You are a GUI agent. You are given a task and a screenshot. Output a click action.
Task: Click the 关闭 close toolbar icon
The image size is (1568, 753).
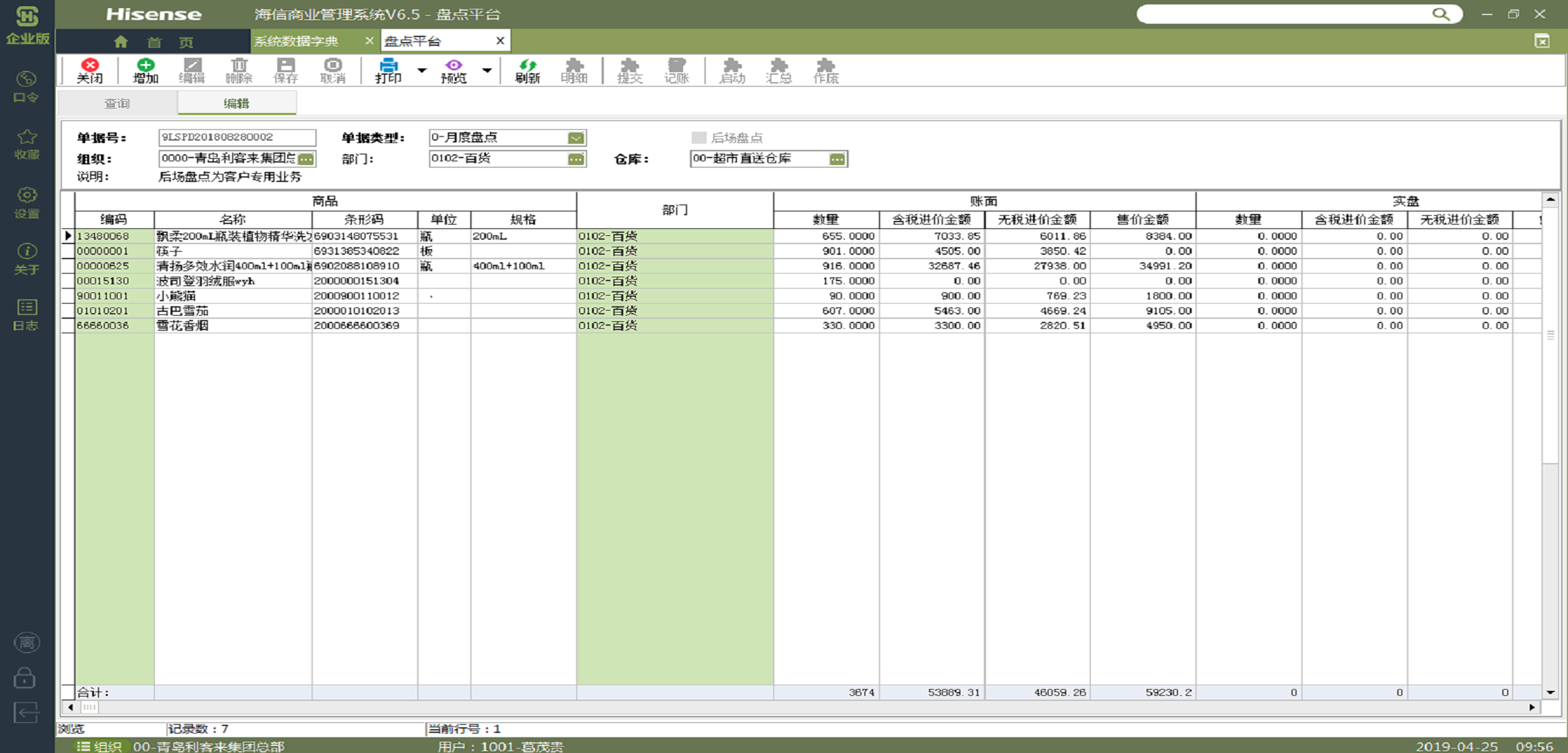90,70
